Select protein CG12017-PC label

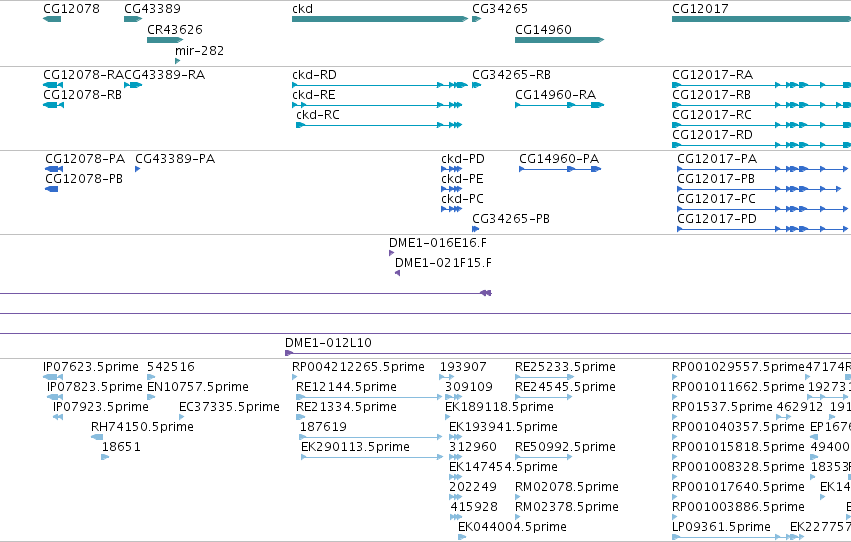716,199
